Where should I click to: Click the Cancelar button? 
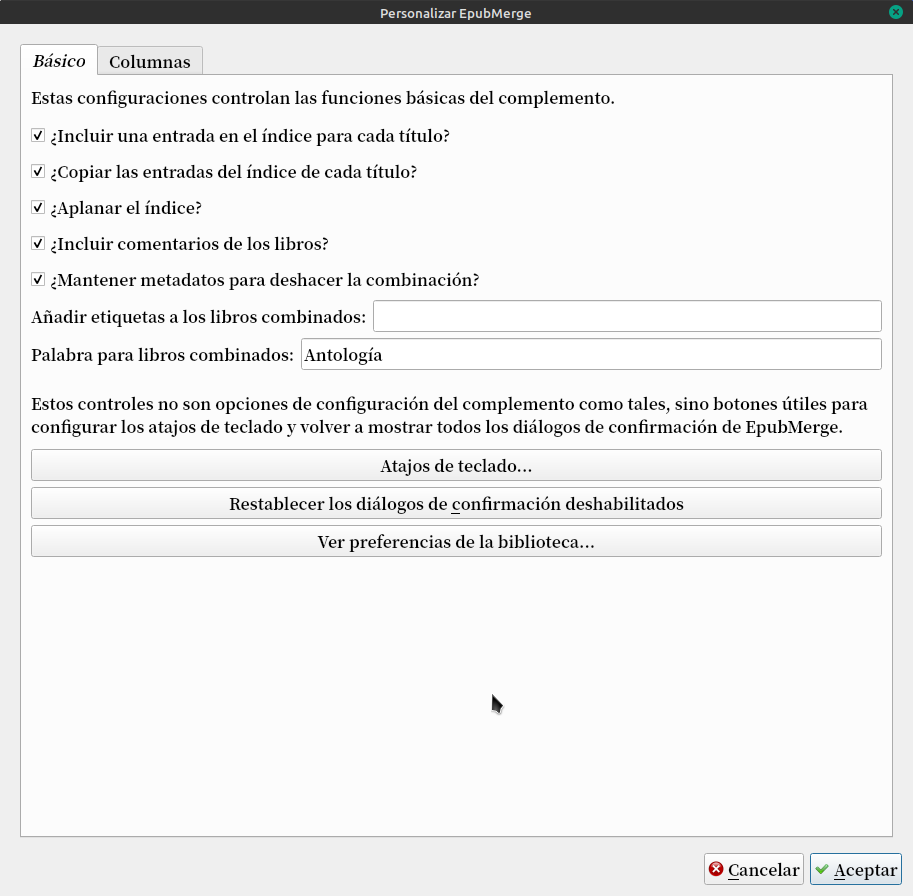(753, 869)
